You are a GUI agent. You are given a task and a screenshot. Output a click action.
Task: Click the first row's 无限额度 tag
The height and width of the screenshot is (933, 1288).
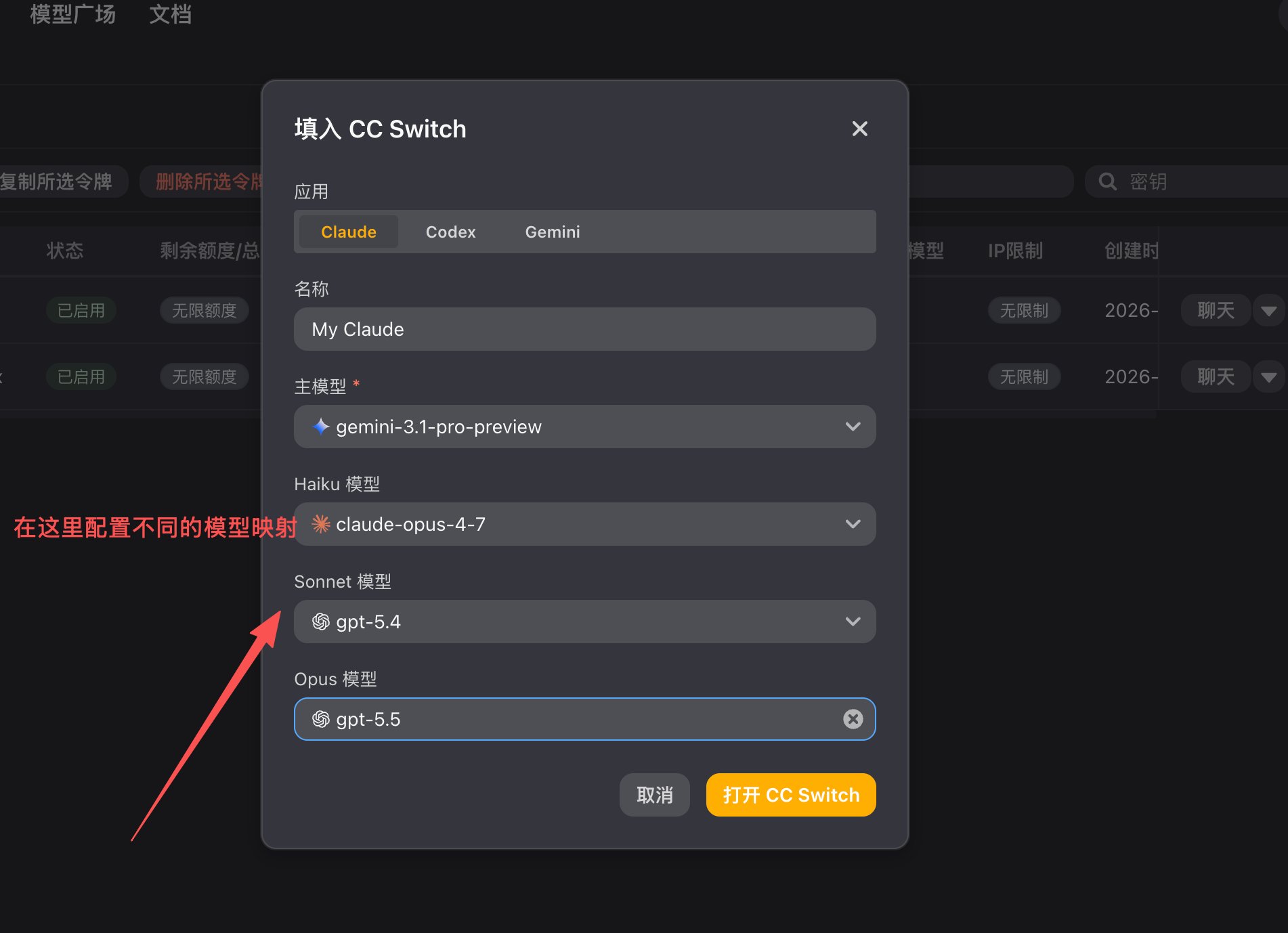click(x=205, y=310)
